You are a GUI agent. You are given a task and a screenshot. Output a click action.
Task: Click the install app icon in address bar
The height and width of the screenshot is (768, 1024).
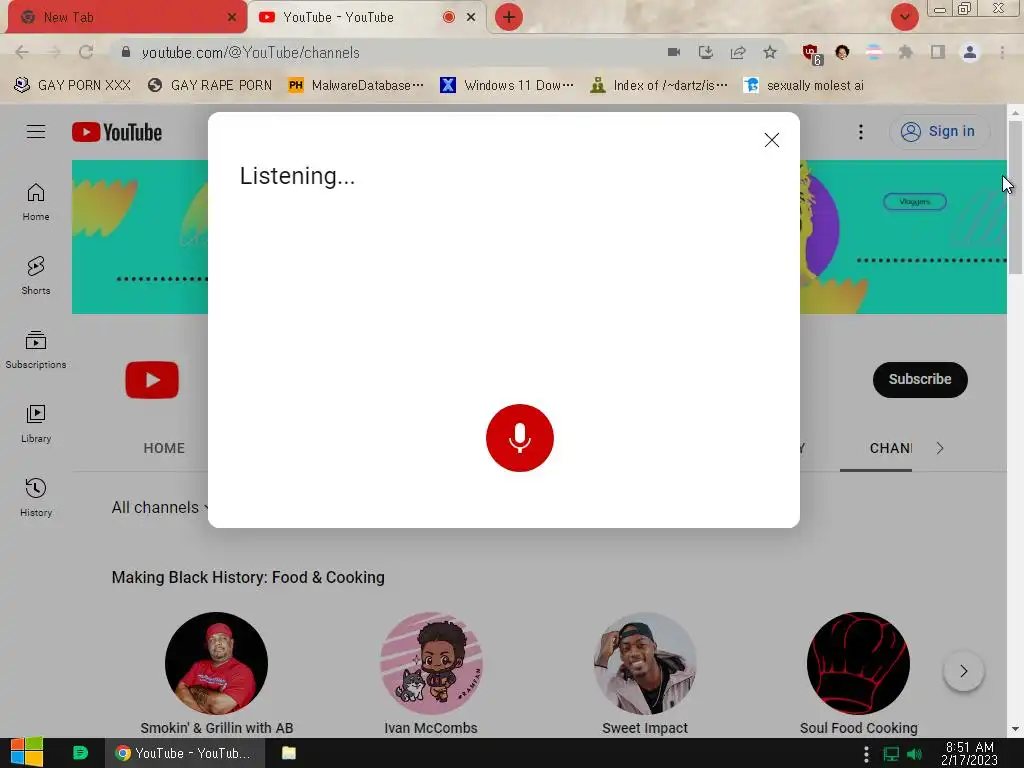click(706, 52)
